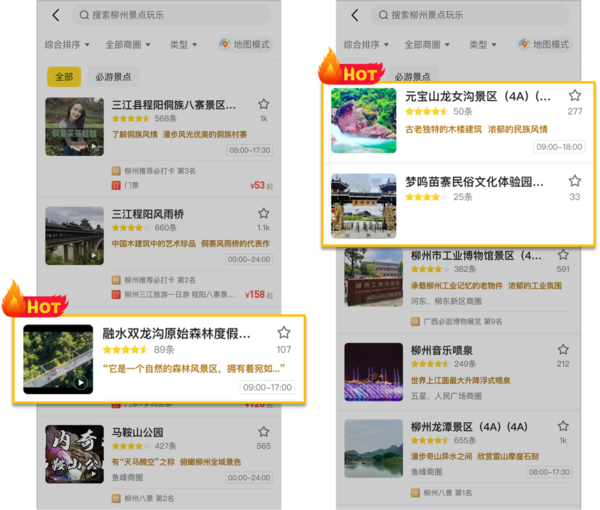Click the magnifier icon in the left search bar
This screenshot has width=600, height=510.
point(83,15)
